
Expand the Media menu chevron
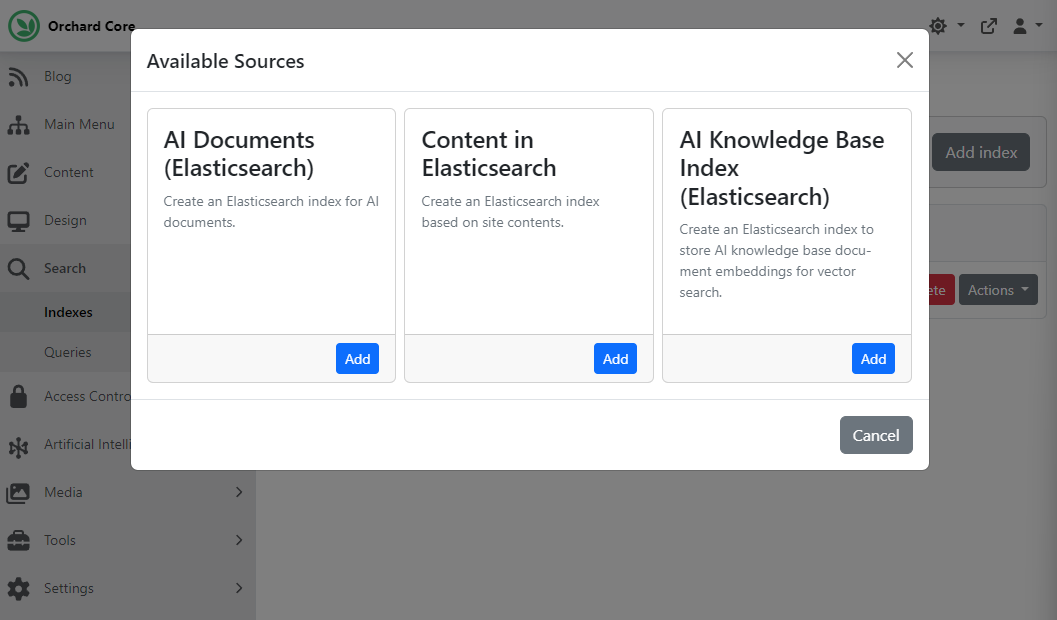[x=239, y=492]
